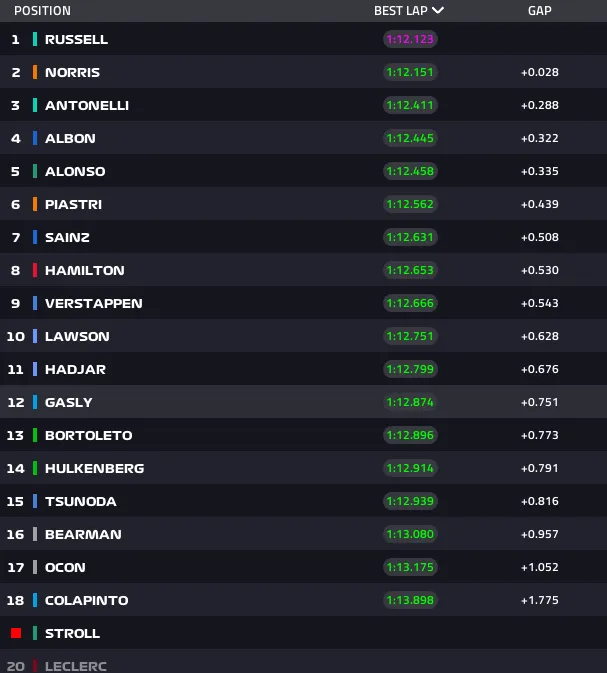Click Hamilton's red team color bar

tap(35, 270)
